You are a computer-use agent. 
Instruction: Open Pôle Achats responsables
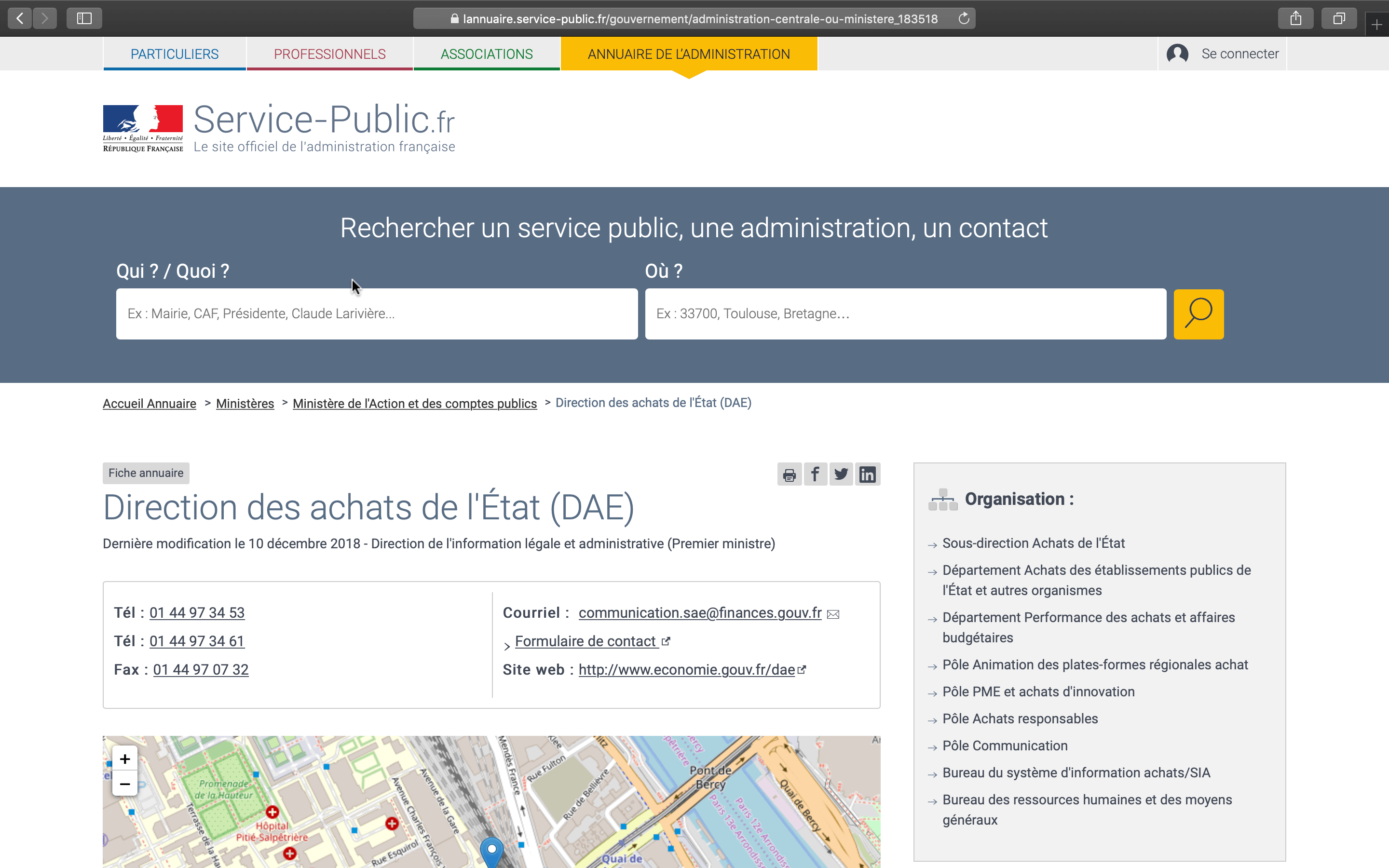tap(1020, 719)
